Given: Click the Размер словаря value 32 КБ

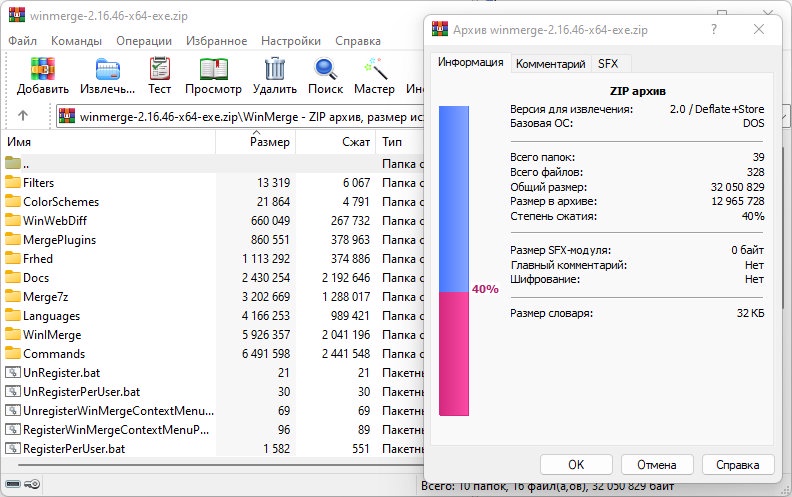Looking at the screenshot, I should tap(750, 313).
